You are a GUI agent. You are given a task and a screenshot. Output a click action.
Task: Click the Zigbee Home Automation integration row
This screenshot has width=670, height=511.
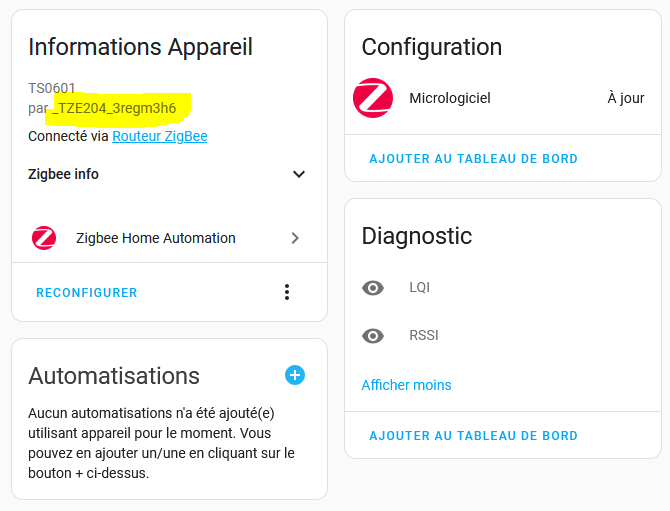point(170,238)
